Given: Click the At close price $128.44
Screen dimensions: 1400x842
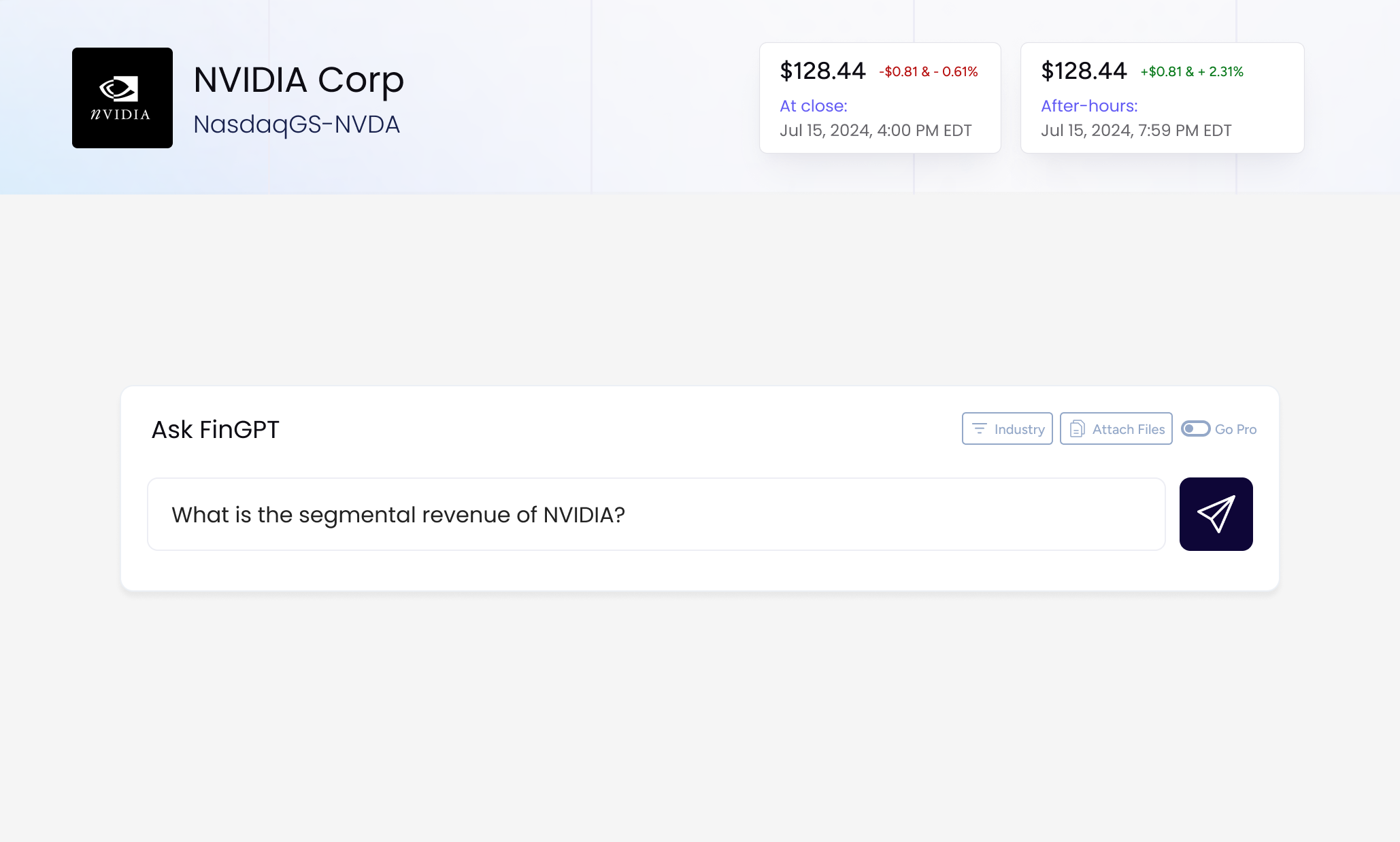Looking at the screenshot, I should pos(822,71).
